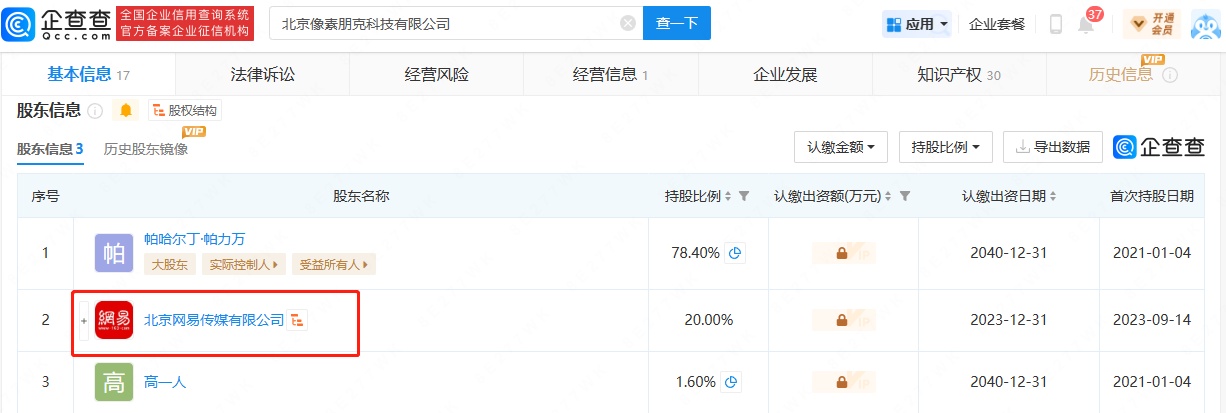Image resolution: width=1226 pixels, height=413 pixels.
Task: Click the NetEase 網易 logo thumbnail
Action: pyautogui.click(x=114, y=320)
